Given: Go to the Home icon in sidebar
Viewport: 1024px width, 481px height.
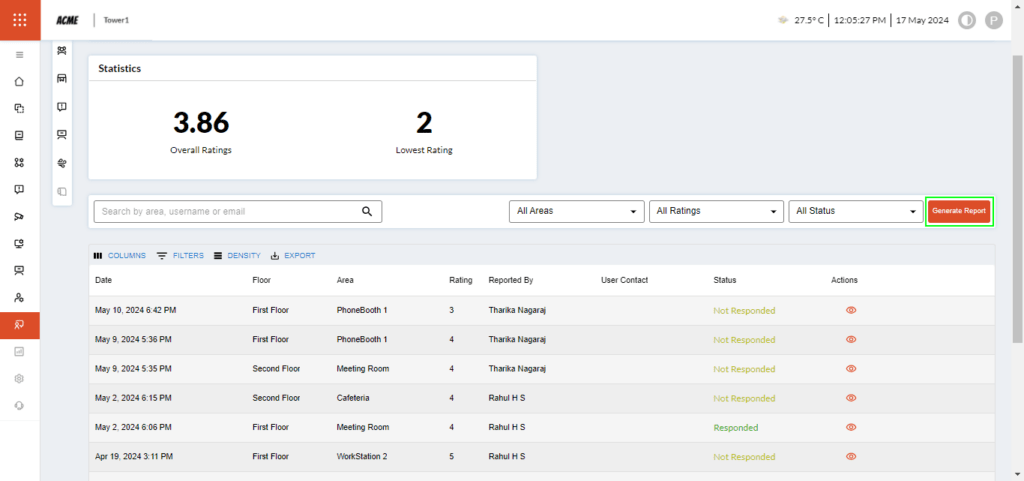Looking at the screenshot, I should click(19, 81).
